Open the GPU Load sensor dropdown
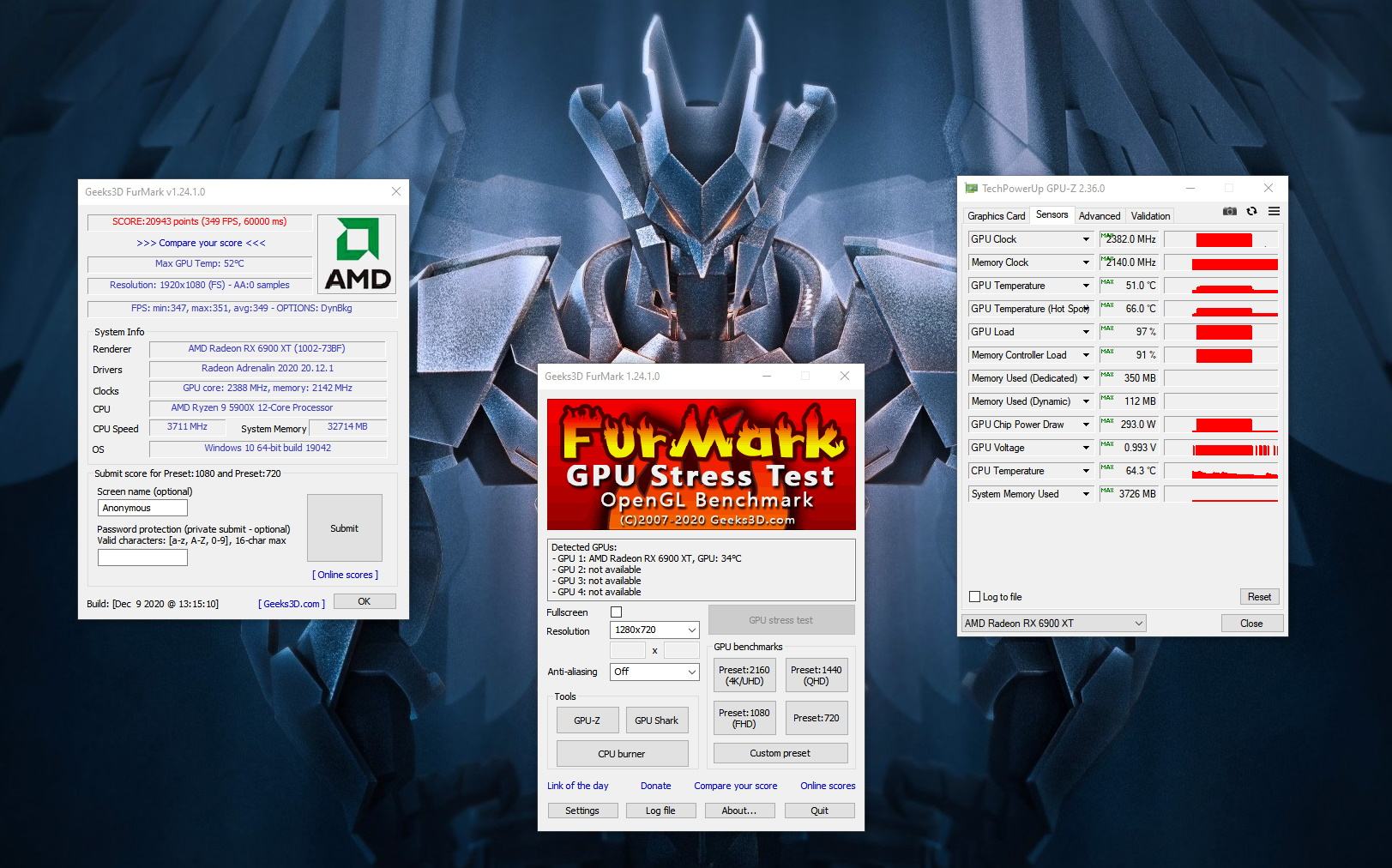1392x868 pixels. click(1086, 332)
